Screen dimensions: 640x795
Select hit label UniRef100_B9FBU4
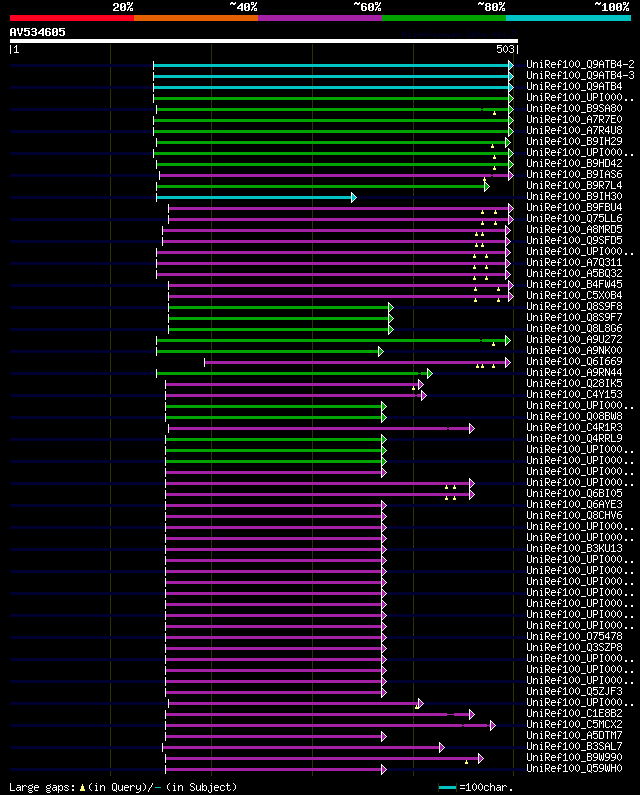pos(574,207)
